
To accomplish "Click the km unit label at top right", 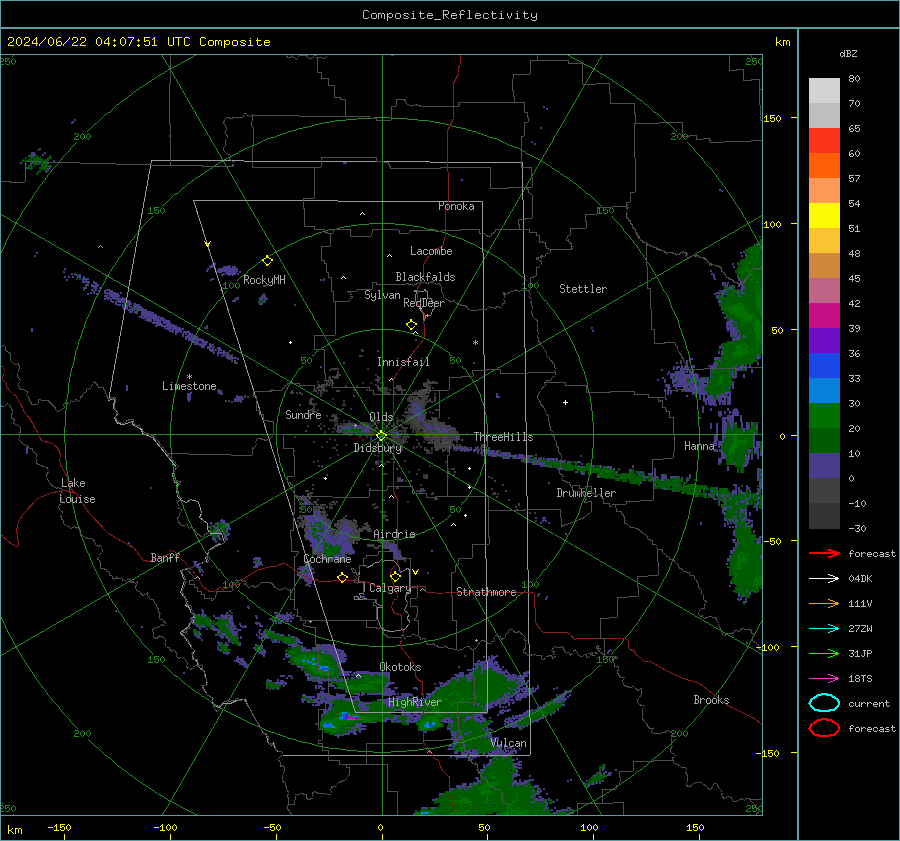I will pyautogui.click(x=782, y=42).
